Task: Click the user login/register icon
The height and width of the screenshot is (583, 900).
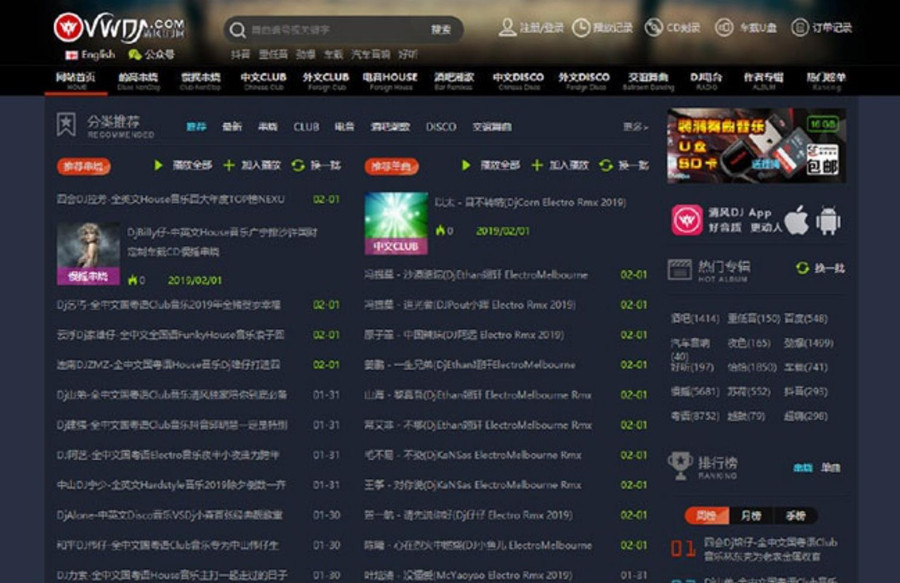Action: point(508,27)
